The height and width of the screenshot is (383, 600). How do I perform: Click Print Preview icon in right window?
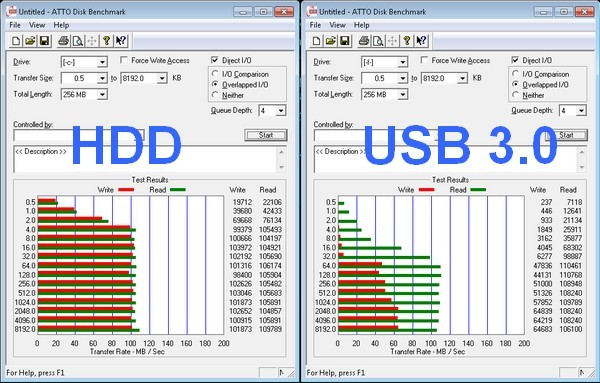pos(378,41)
